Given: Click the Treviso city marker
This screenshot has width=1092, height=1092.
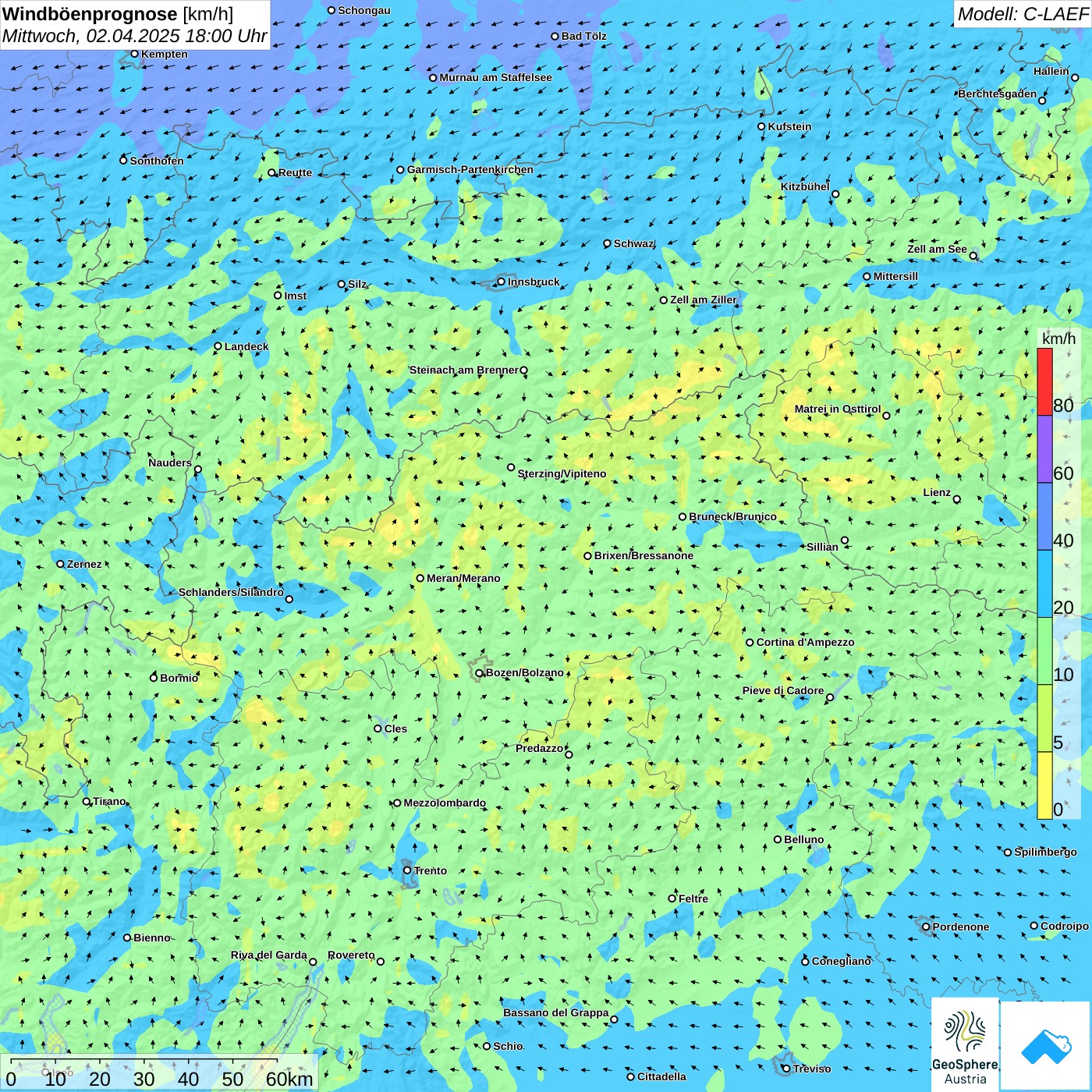Looking at the screenshot, I should click(x=786, y=1069).
